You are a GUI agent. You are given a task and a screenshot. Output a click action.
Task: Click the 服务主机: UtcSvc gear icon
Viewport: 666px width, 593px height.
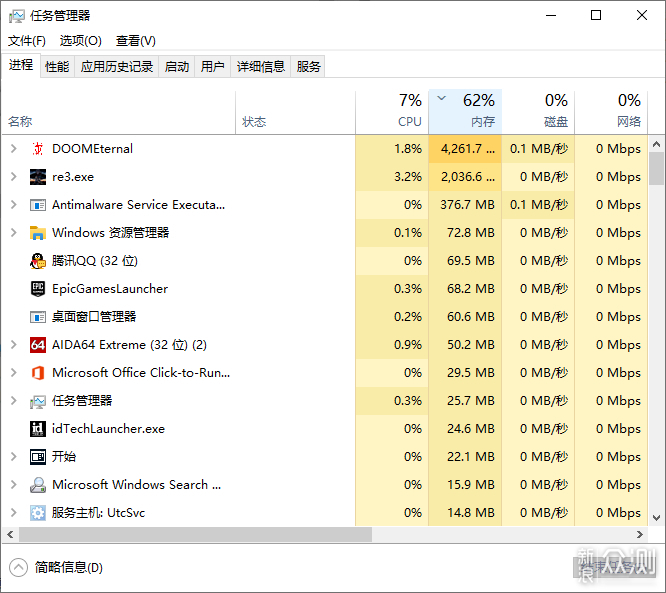(x=38, y=513)
